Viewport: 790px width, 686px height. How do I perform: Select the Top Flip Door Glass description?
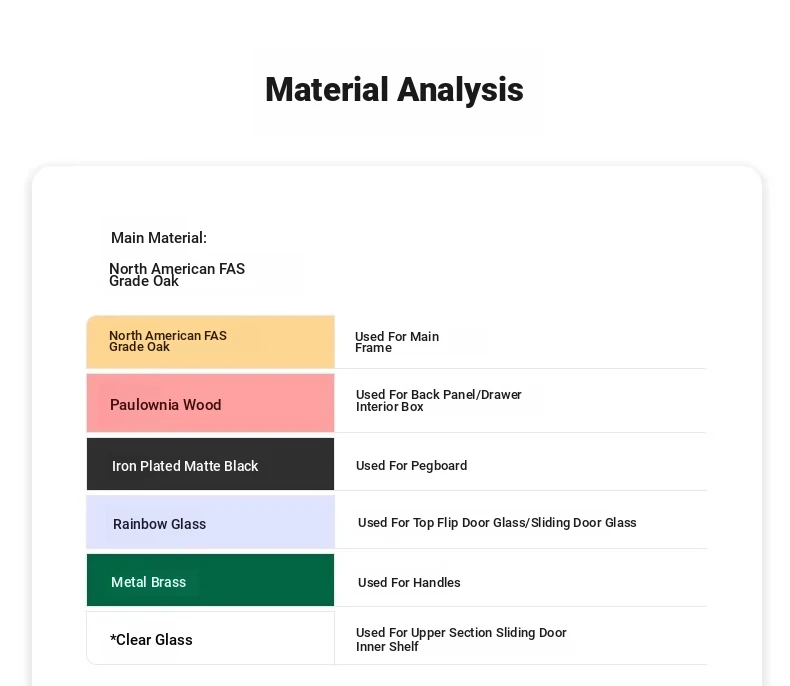(x=497, y=523)
